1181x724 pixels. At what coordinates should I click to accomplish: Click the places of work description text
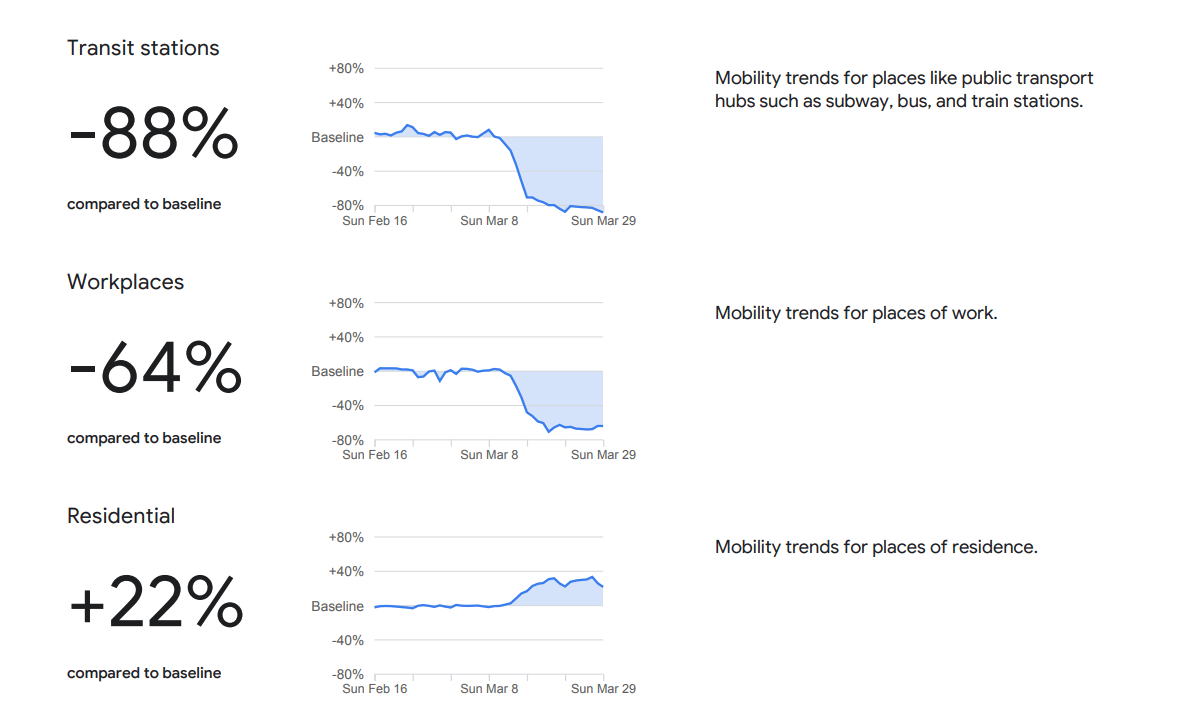pos(856,313)
